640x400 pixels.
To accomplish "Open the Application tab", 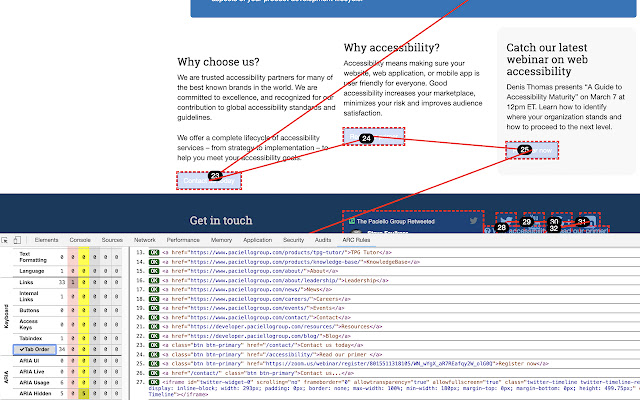I will (258, 240).
